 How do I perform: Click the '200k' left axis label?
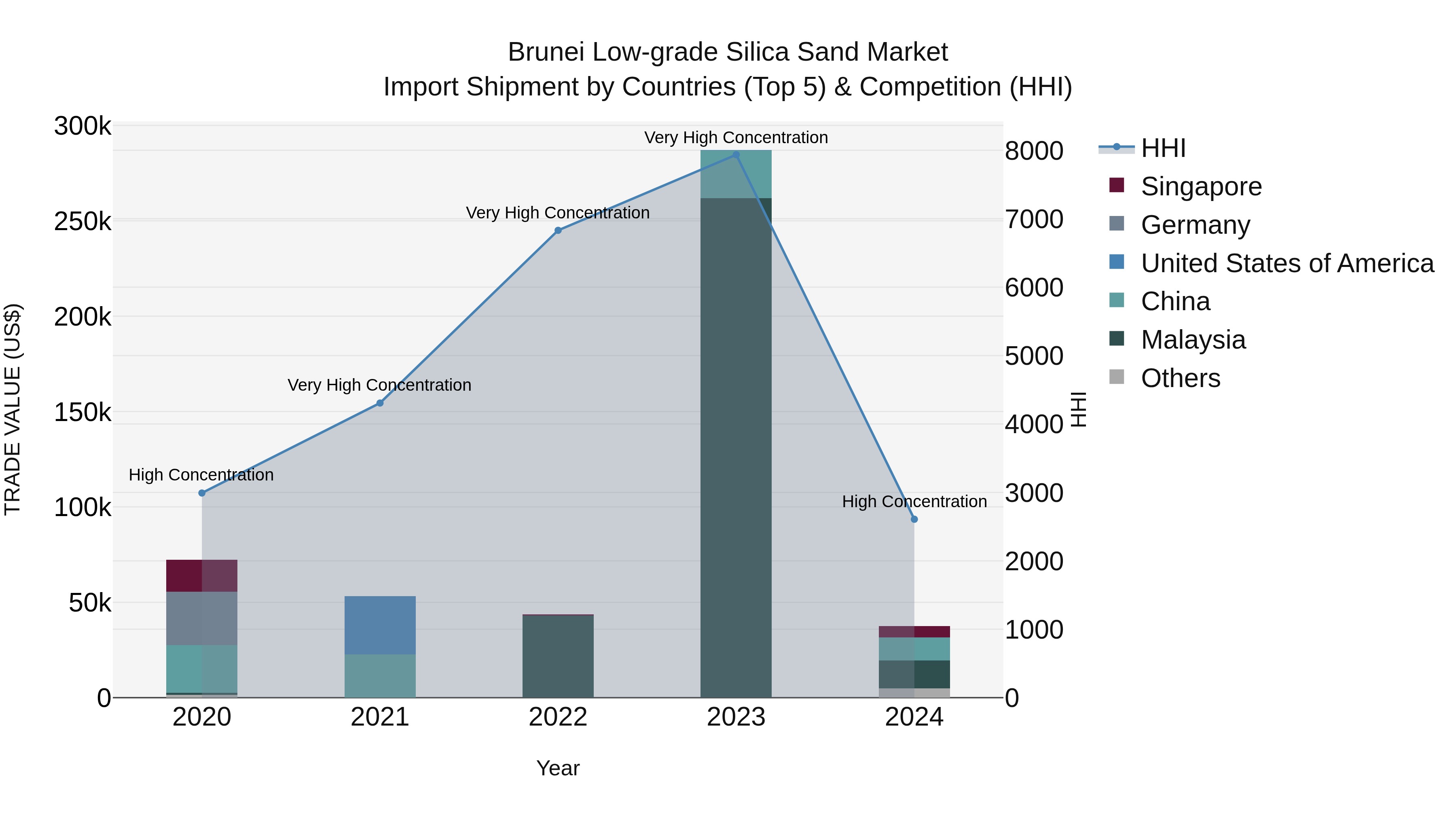coord(83,317)
